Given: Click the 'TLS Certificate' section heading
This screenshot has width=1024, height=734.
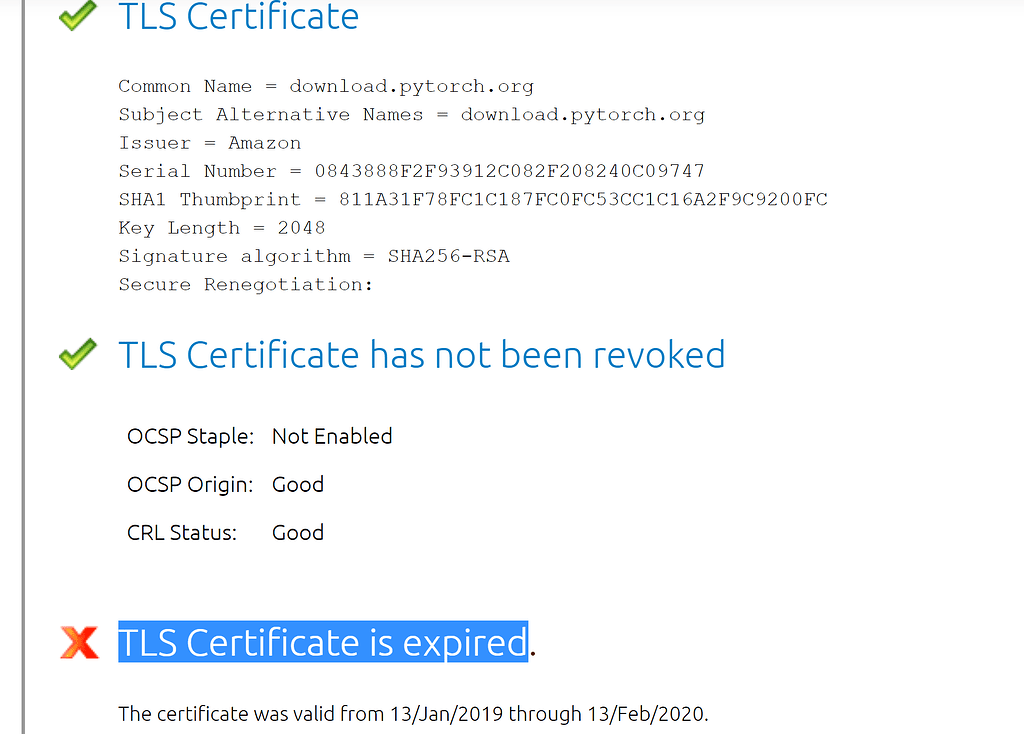Looking at the screenshot, I should (238, 16).
